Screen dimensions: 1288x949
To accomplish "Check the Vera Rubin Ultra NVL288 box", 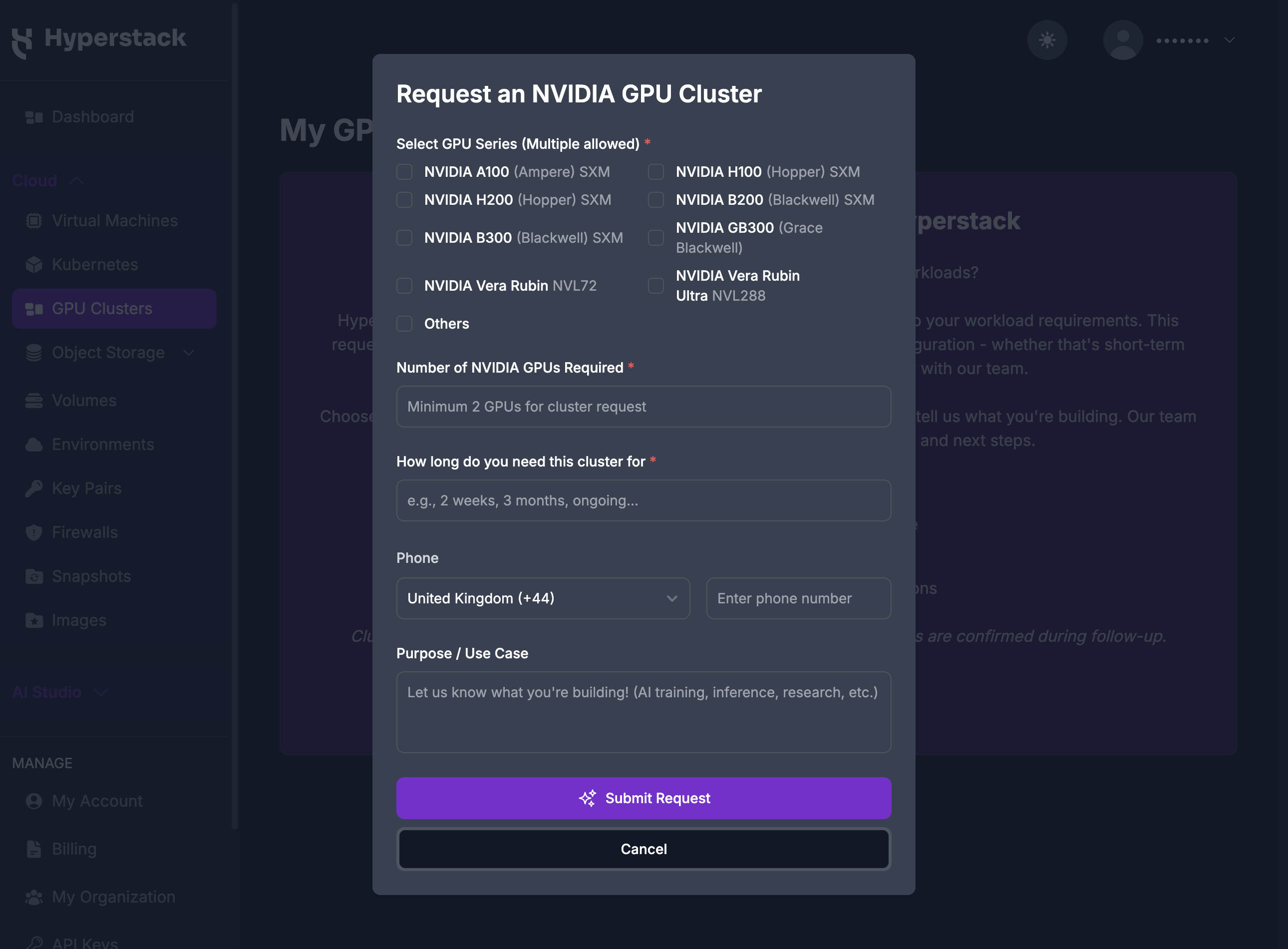I will (x=656, y=286).
